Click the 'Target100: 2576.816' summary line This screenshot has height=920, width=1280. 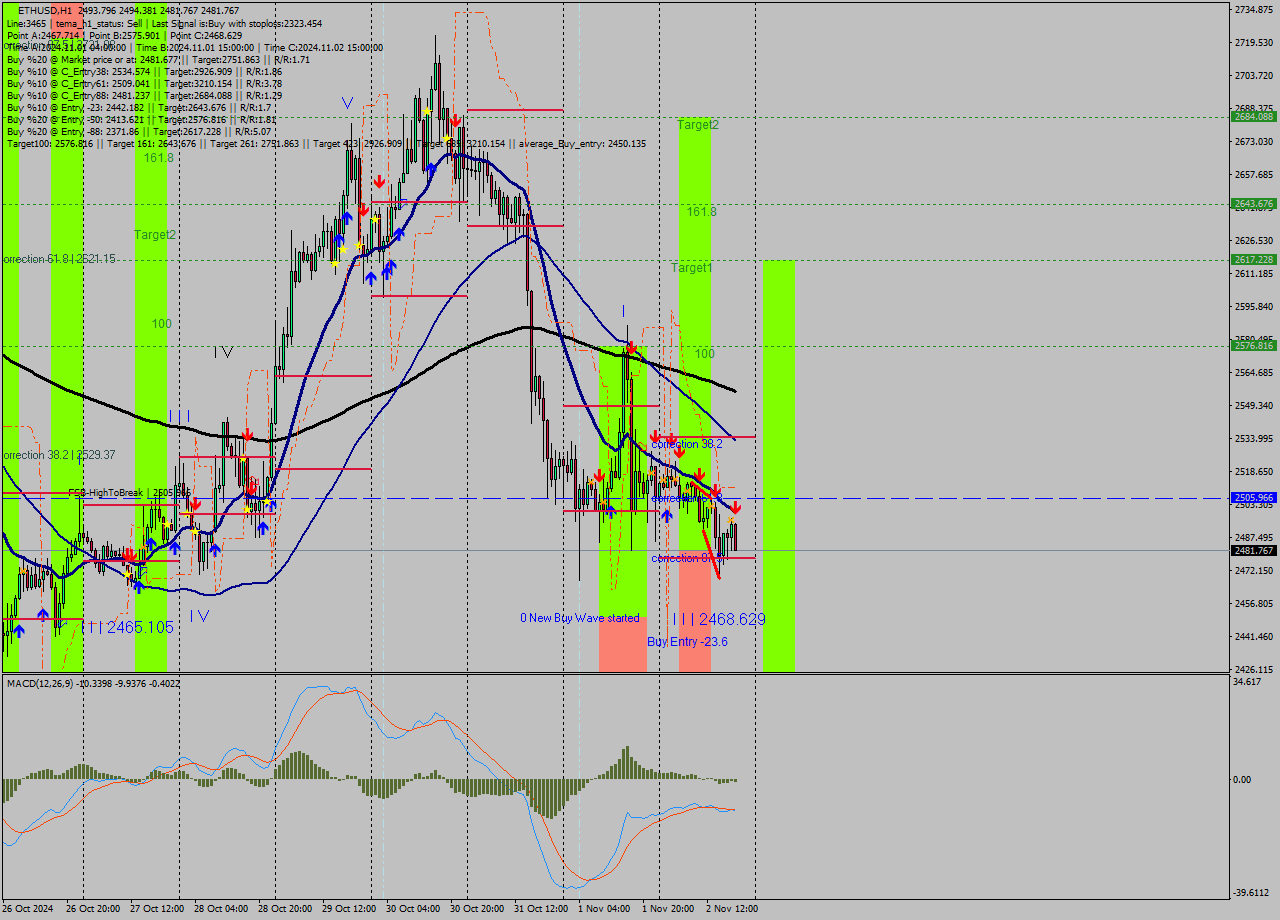pyautogui.click(x=326, y=144)
